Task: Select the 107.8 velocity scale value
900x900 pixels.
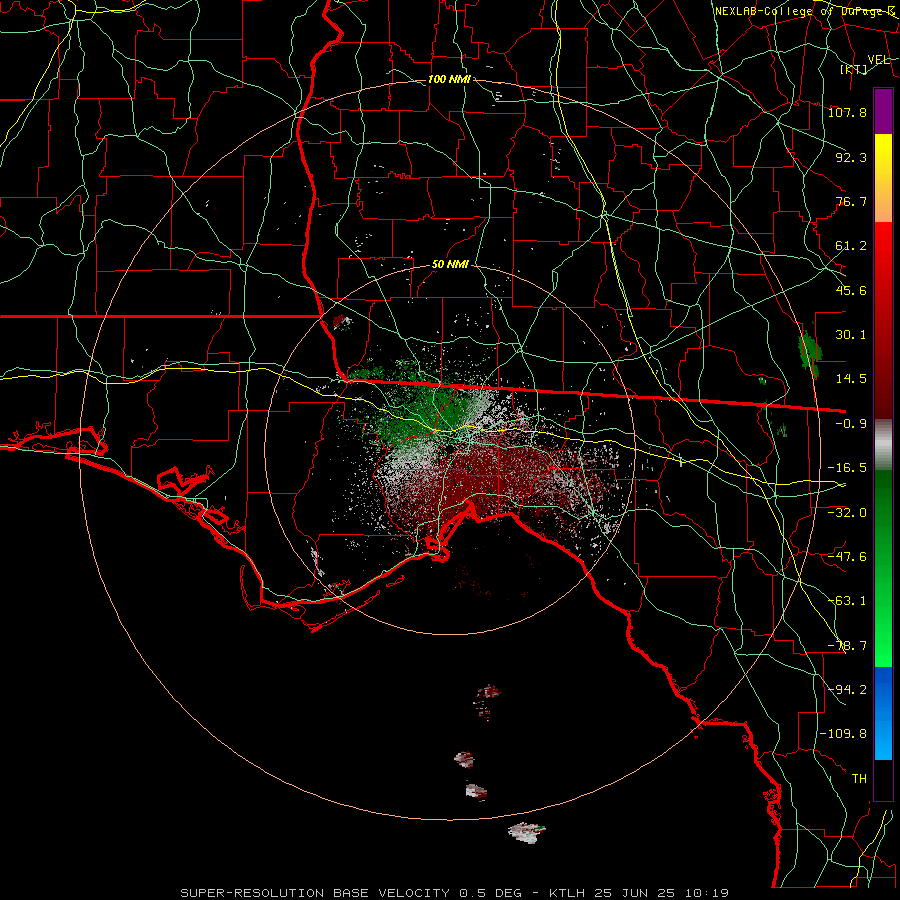Action: pos(847,112)
